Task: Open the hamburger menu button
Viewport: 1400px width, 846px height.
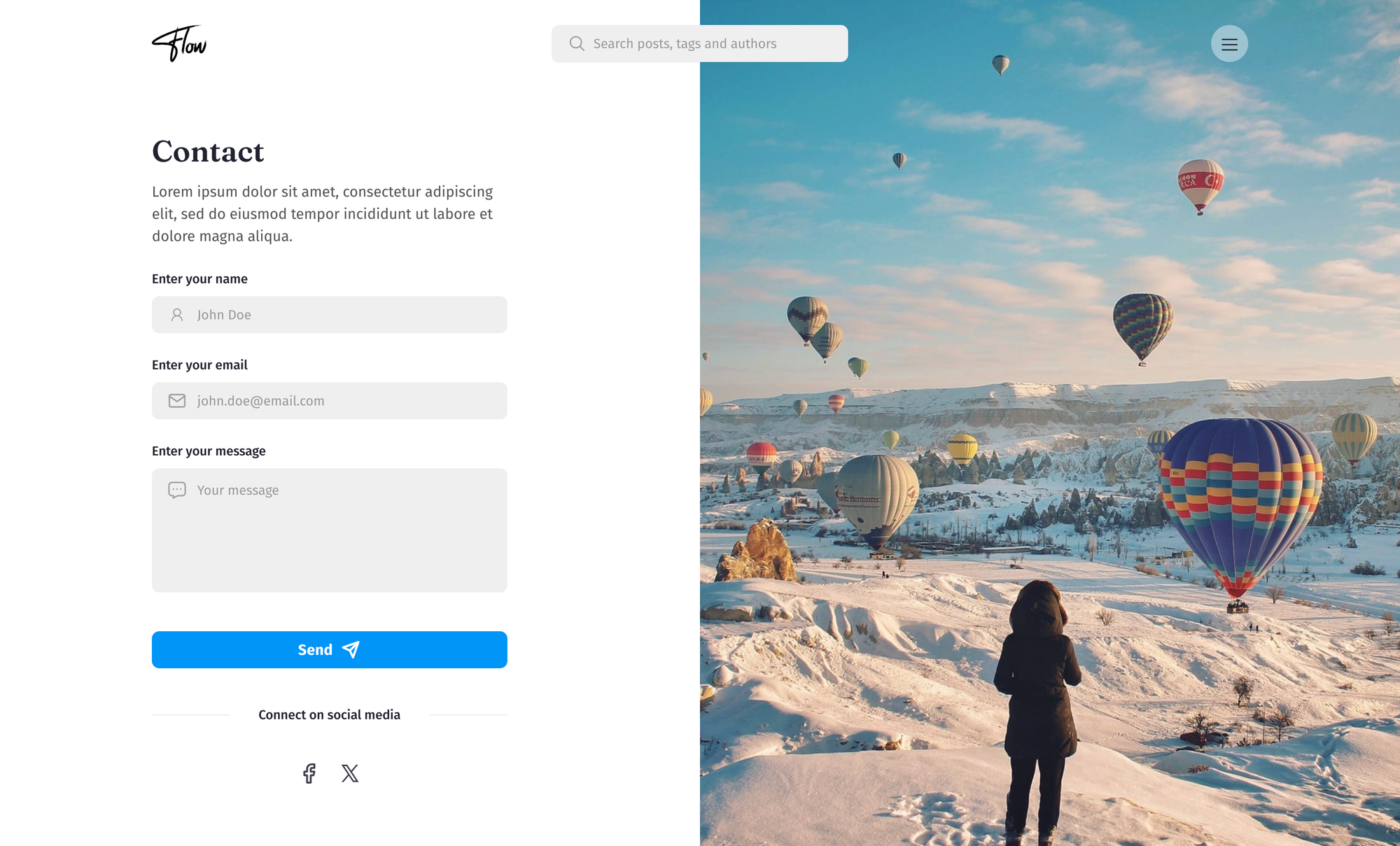Action: (x=1229, y=44)
